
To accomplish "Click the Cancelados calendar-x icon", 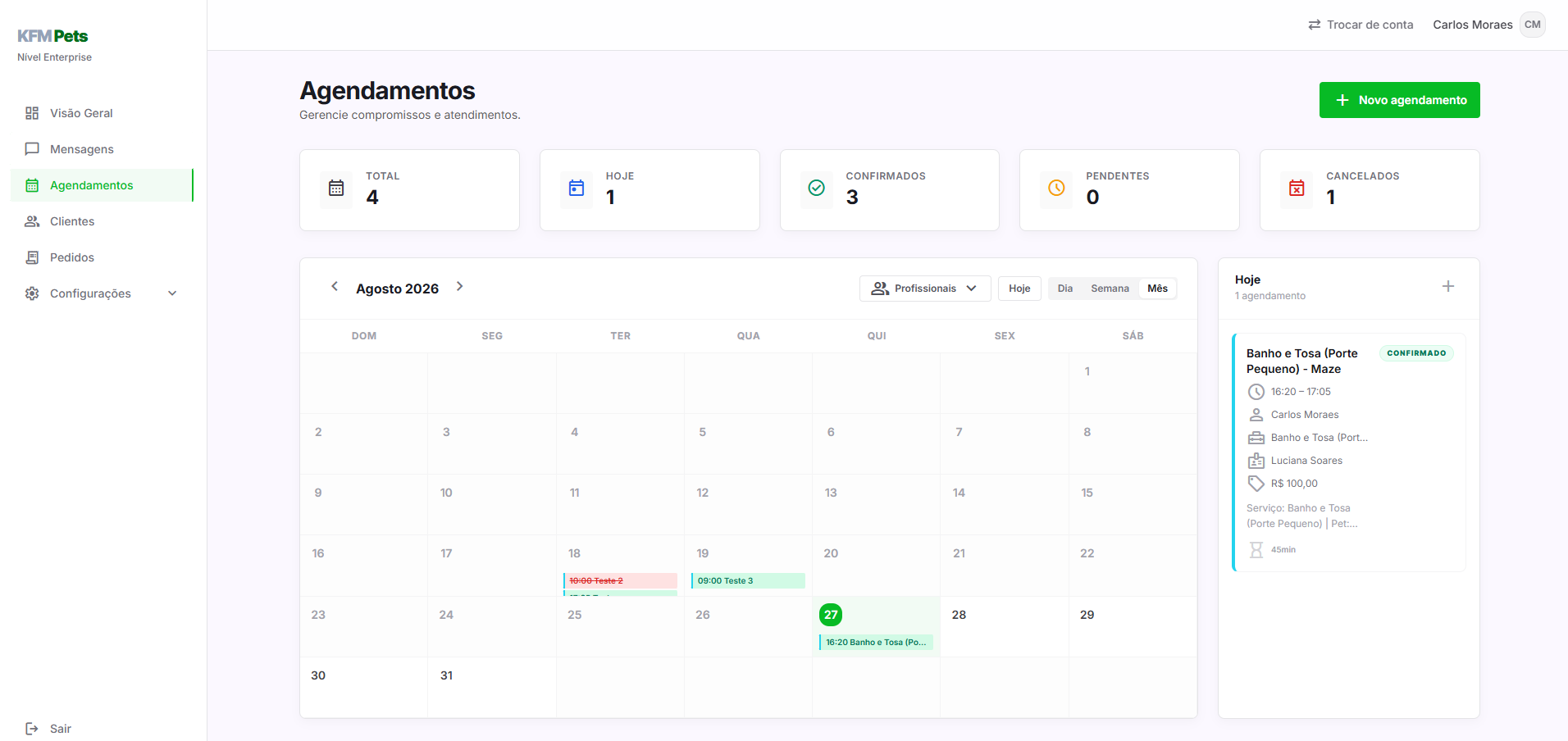I will [1297, 188].
